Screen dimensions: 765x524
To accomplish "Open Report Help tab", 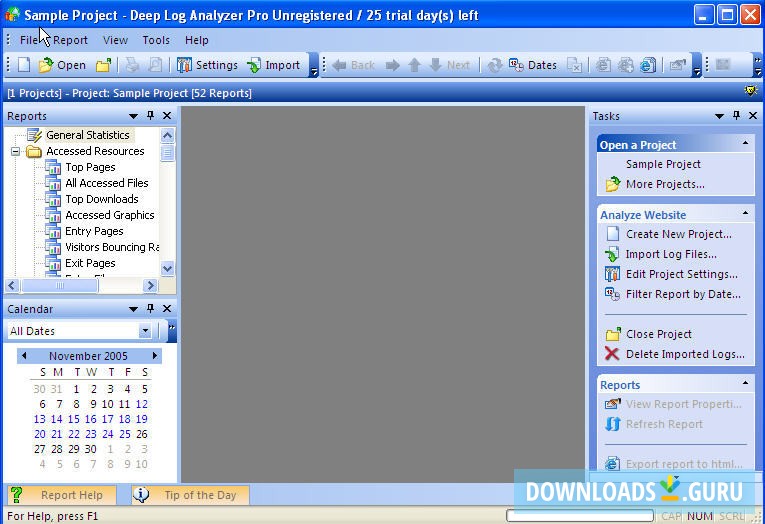I will (x=61, y=495).
